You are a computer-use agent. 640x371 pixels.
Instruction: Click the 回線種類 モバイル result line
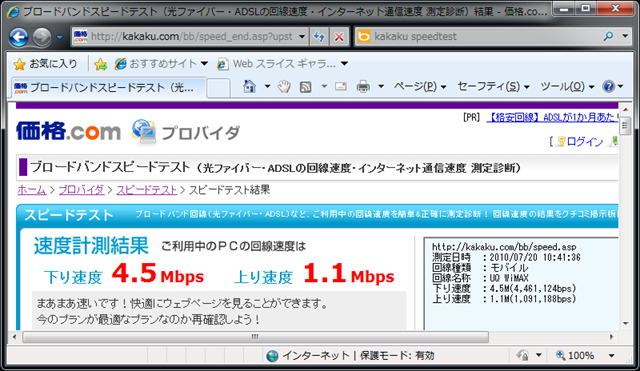pos(480,268)
